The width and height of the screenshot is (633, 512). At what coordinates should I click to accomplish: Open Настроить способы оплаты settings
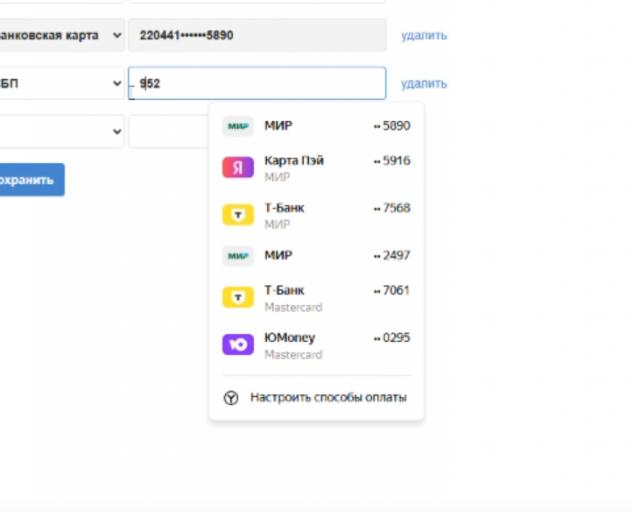click(x=316, y=398)
